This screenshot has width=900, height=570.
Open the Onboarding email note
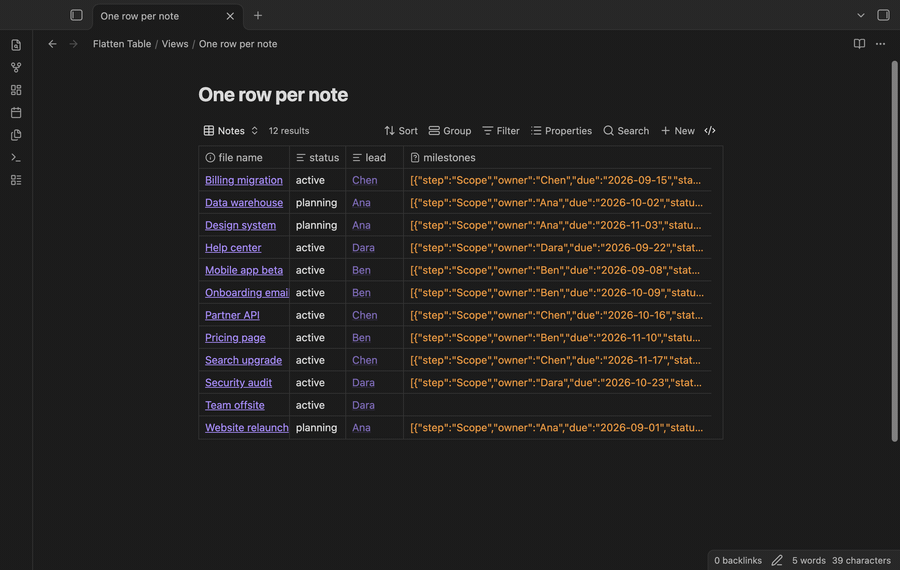pyautogui.click(x=247, y=293)
